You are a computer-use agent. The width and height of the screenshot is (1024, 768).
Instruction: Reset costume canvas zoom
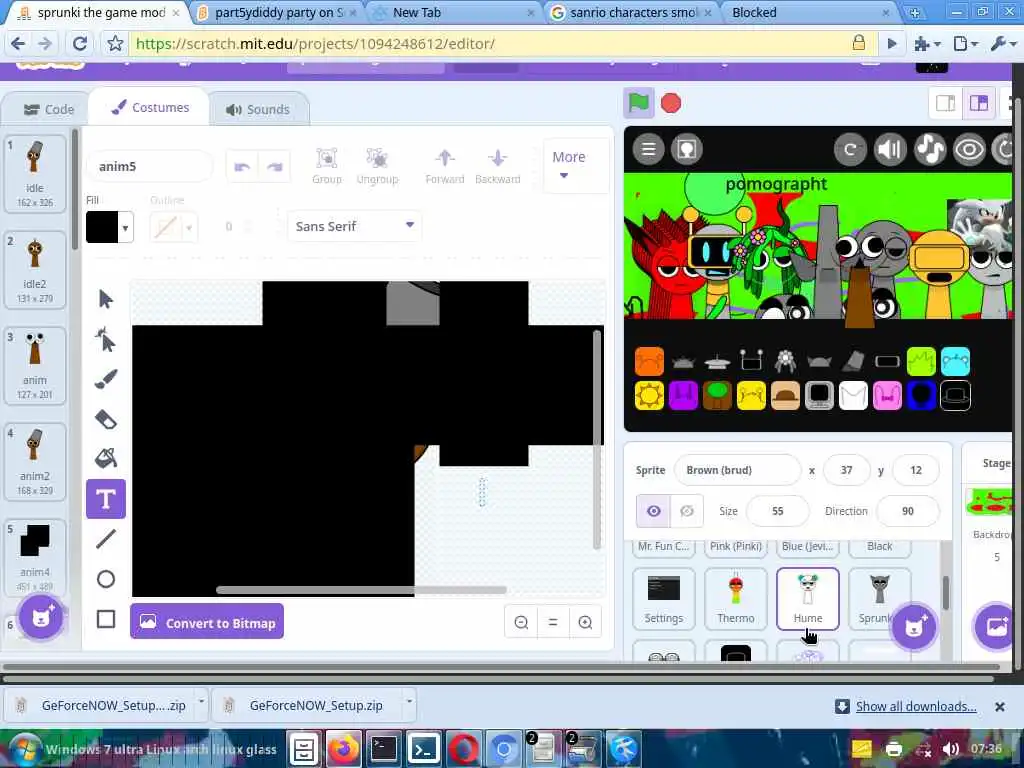click(553, 622)
